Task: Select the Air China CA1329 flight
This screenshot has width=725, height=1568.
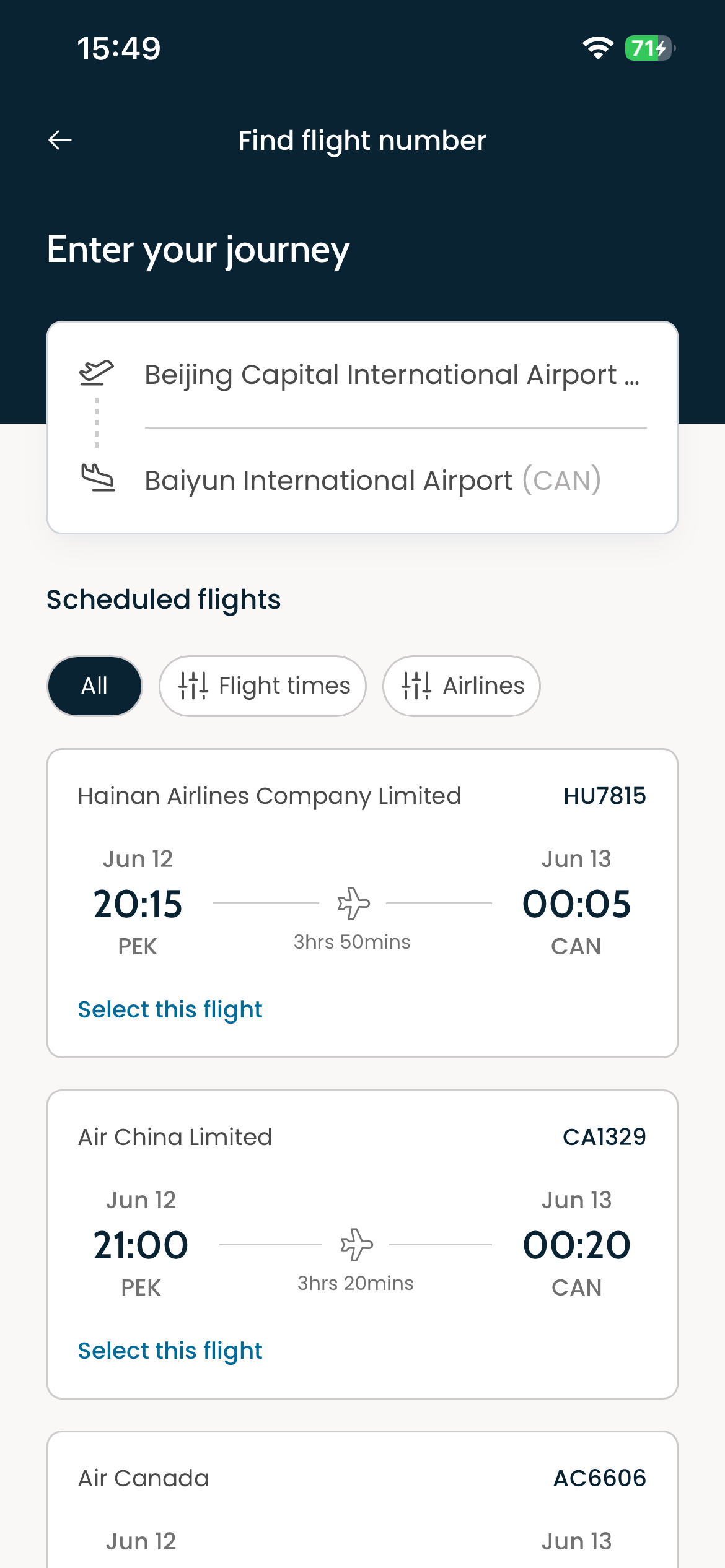Action: (170, 1351)
